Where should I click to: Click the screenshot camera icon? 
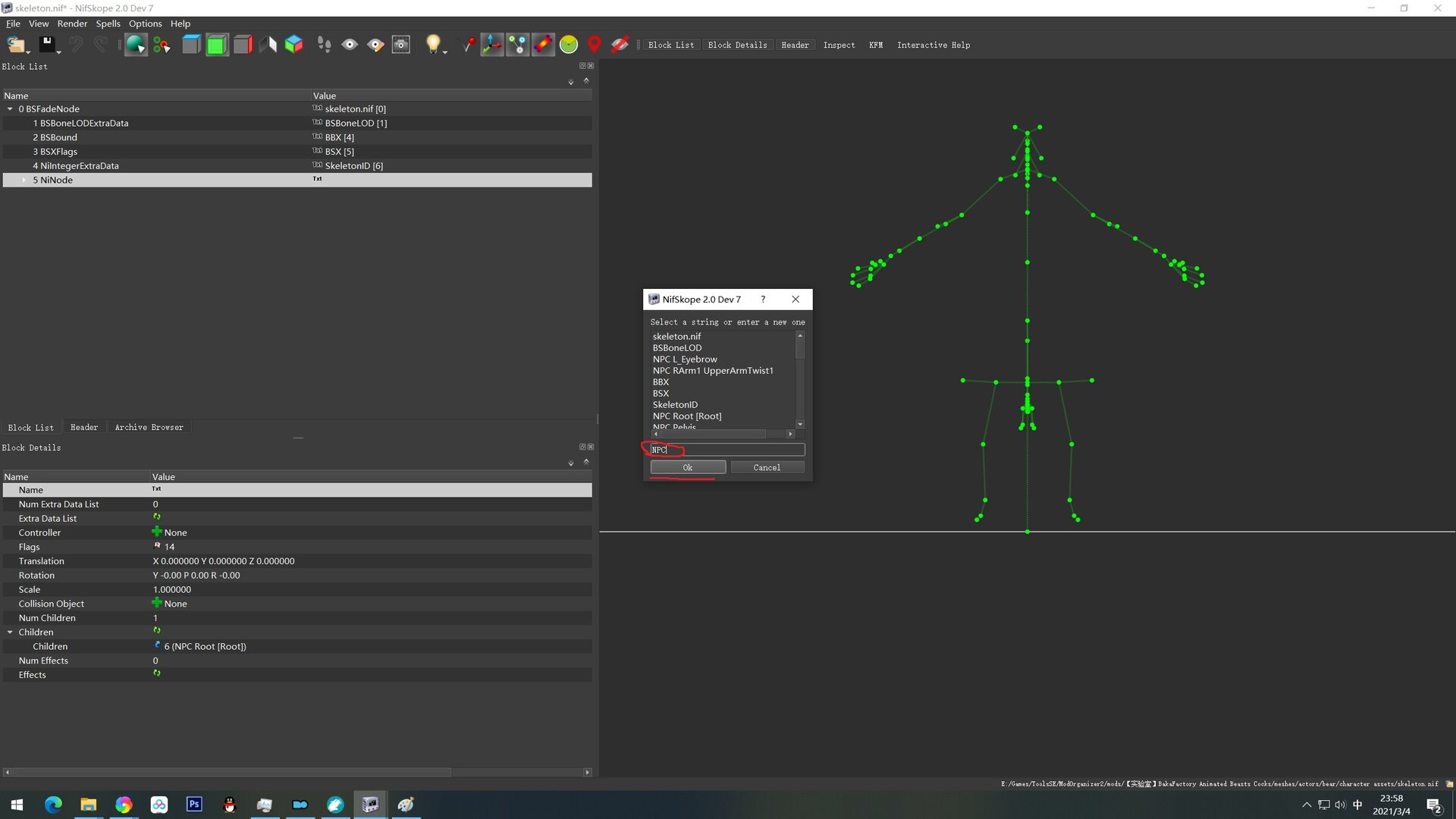[401, 45]
